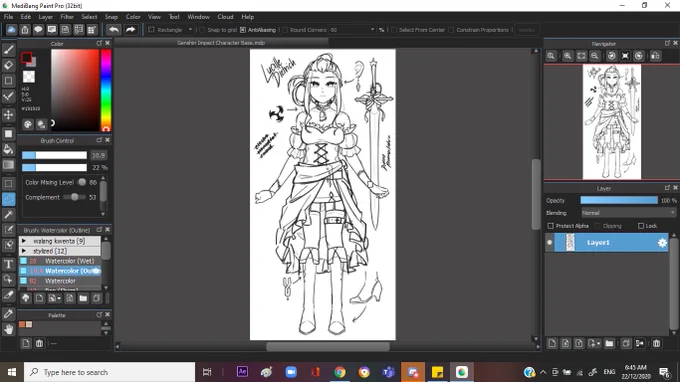Screen dimensions: 680x382
Task: Open the Cloud menu
Action: click(x=225, y=17)
